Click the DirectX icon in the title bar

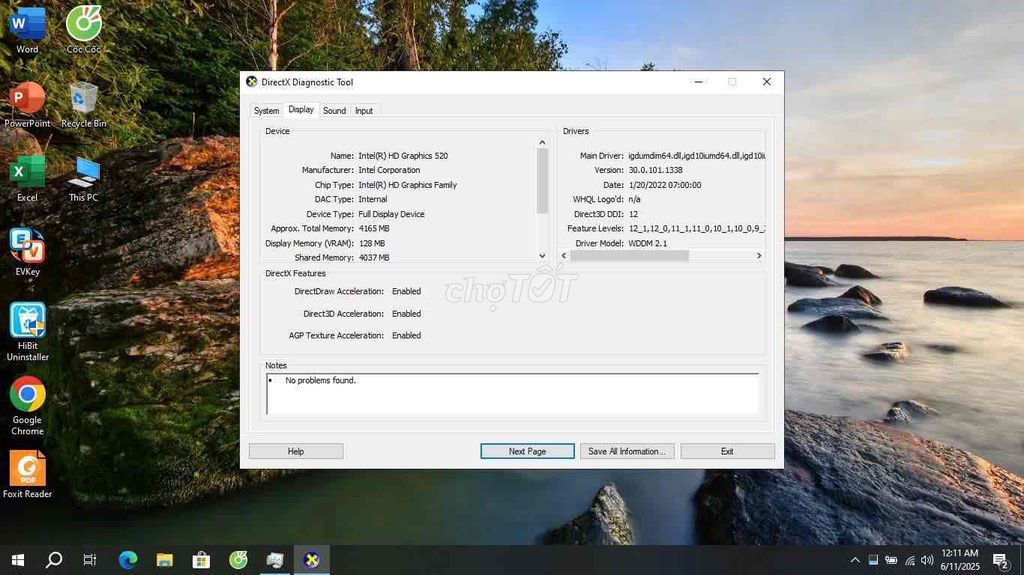tap(251, 82)
